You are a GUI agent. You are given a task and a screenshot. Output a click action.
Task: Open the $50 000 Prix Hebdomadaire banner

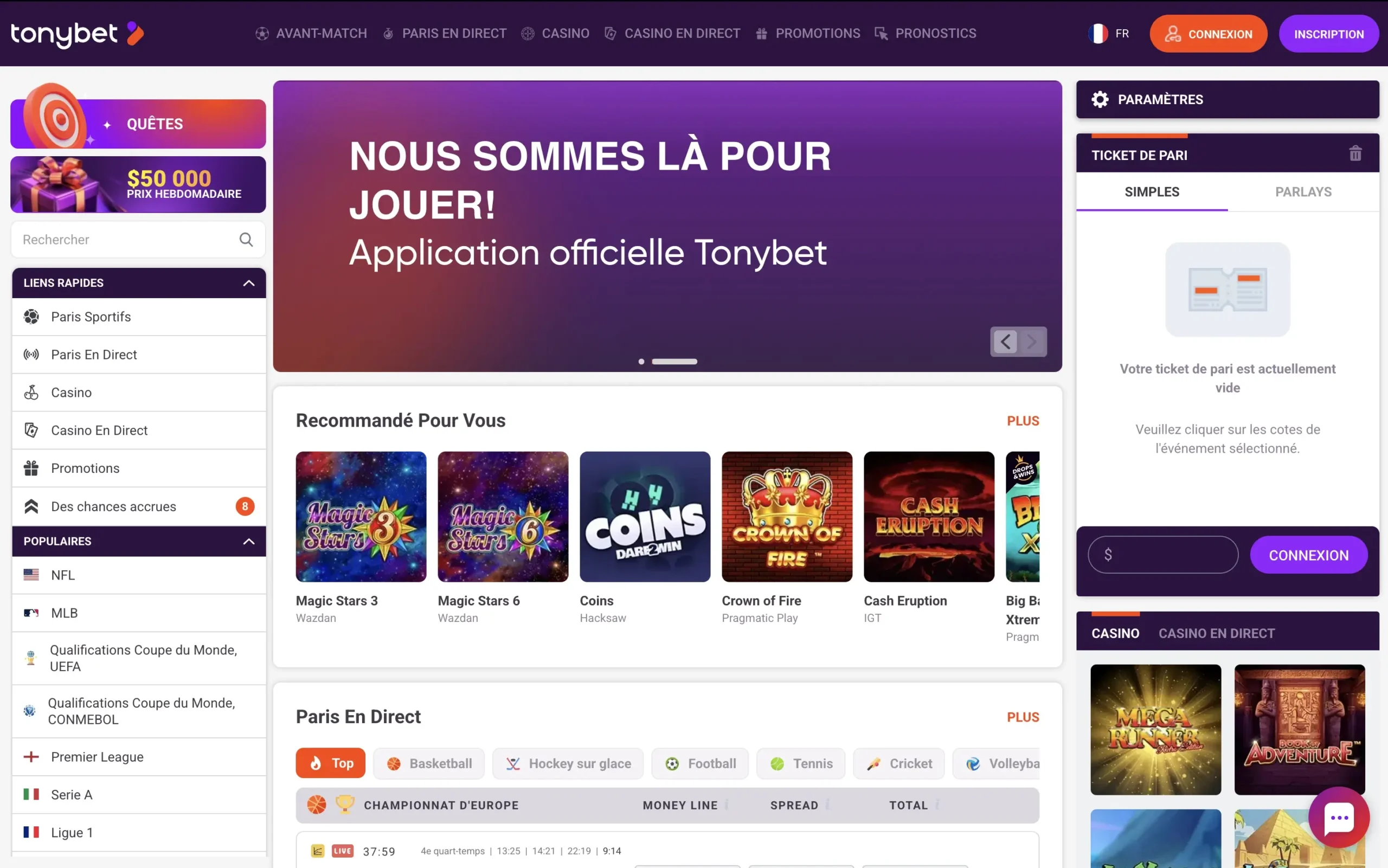[x=138, y=185]
